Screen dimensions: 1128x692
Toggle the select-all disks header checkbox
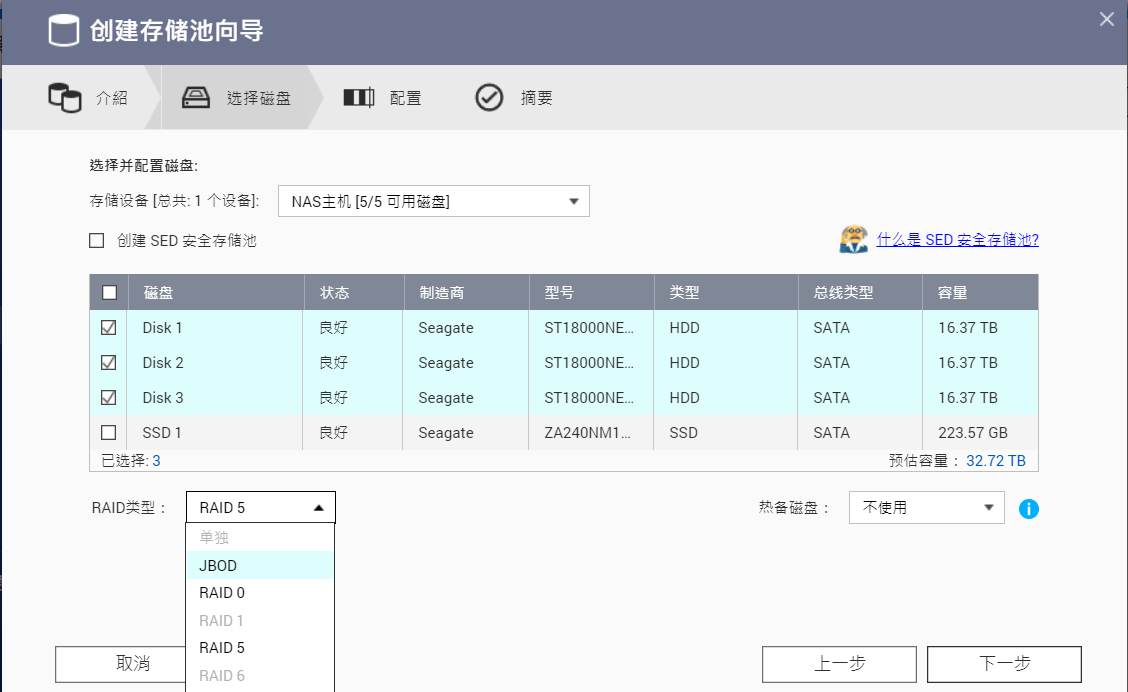click(109, 293)
